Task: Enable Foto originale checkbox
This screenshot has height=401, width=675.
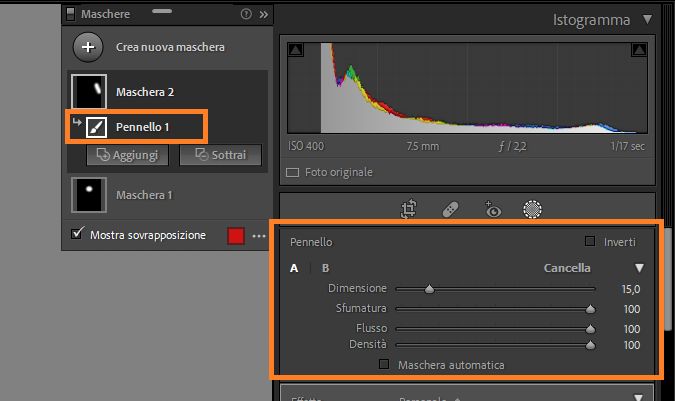Action: (292, 173)
